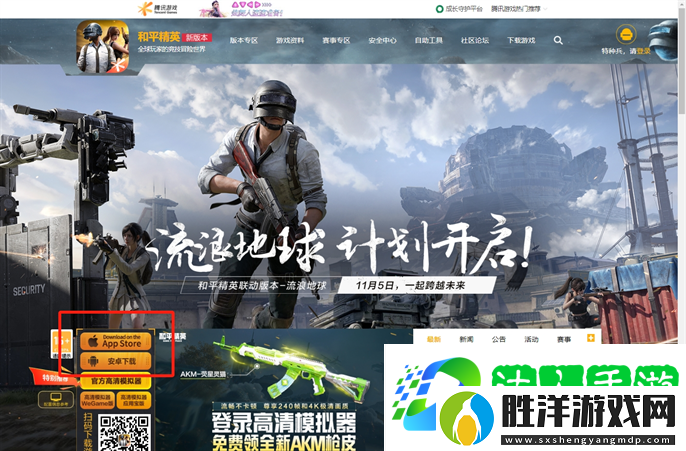Click the 和平精英联动版本-流浪地球 label
Image resolution: width=686 pixels, height=451 pixels.
coord(262,286)
